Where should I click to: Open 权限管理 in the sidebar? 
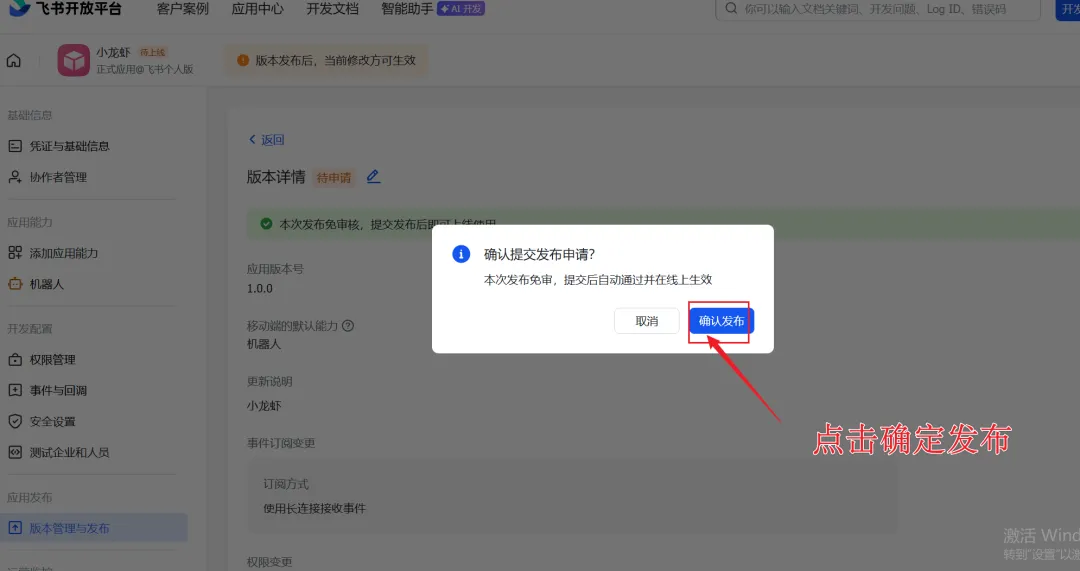(52, 360)
